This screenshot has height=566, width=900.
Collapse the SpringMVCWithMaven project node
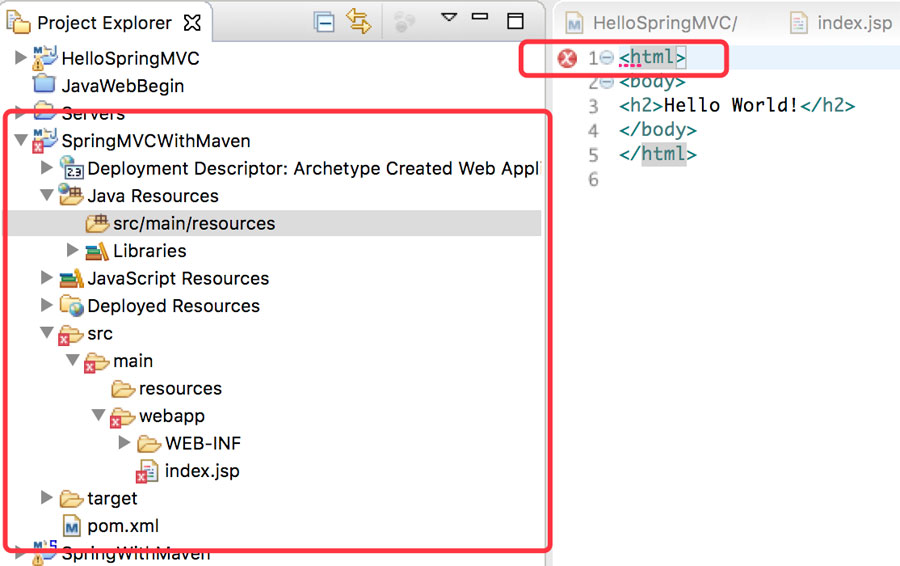21,141
